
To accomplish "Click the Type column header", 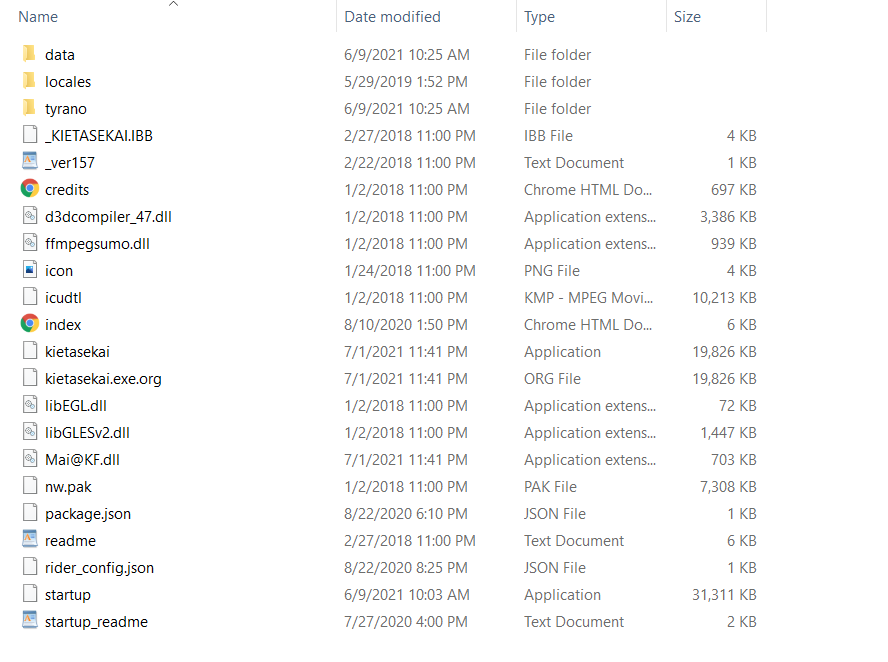I will [x=540, y=17].
